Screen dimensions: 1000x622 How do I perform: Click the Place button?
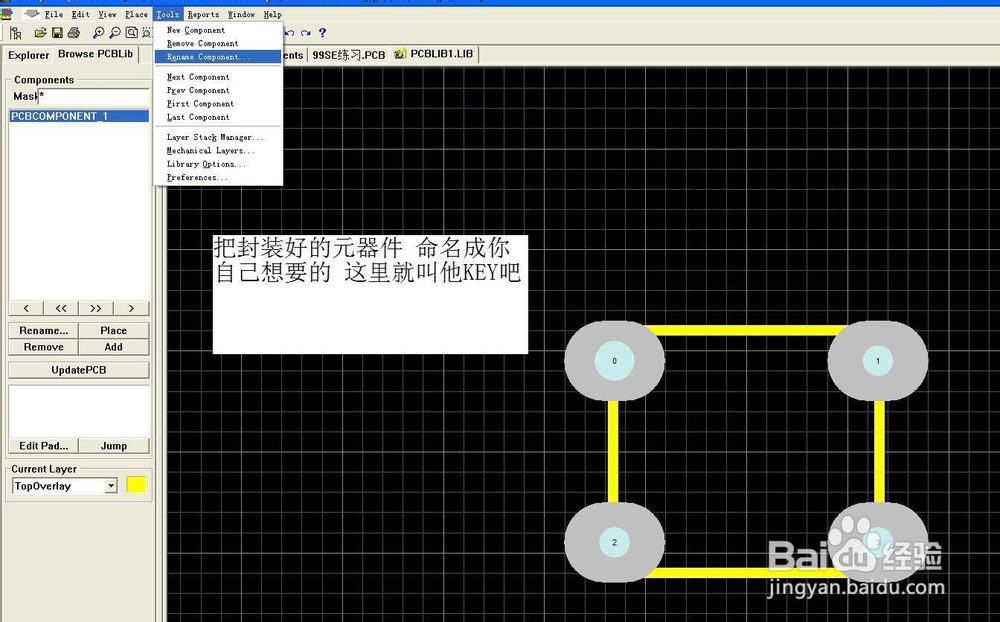pyautogui.click(x=114, y=330)
